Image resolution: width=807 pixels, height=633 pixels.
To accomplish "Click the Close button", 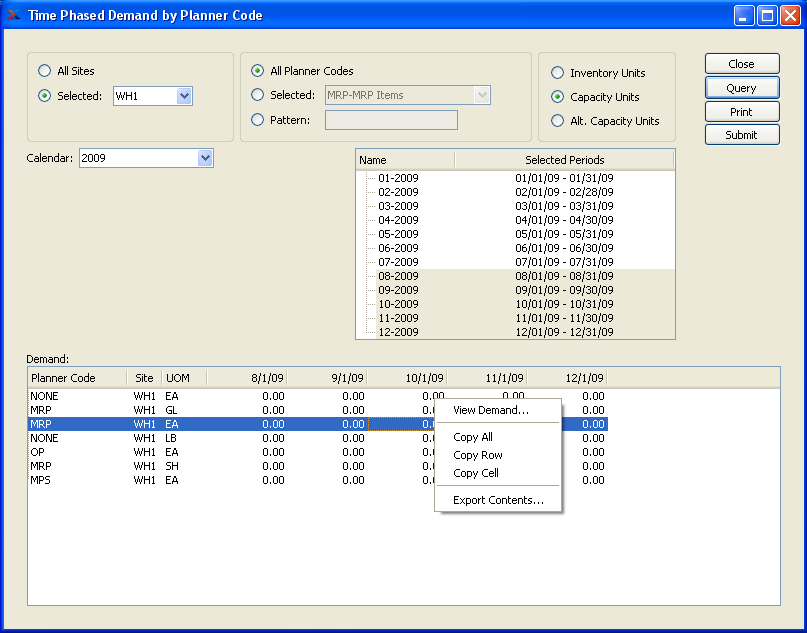I will (x=741, y=64).
